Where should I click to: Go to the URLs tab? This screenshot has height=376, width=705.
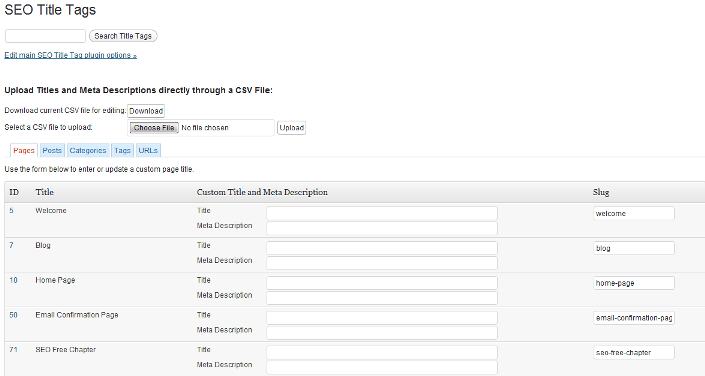click(x=148, y=150)
